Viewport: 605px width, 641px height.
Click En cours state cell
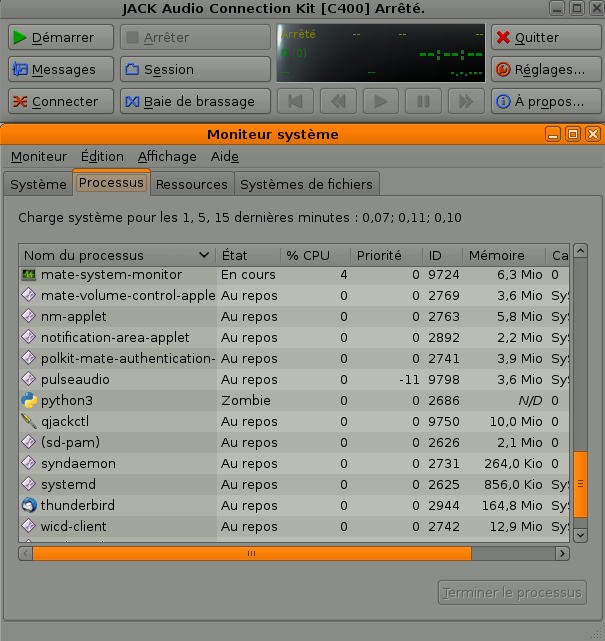[x=248, y=274]
